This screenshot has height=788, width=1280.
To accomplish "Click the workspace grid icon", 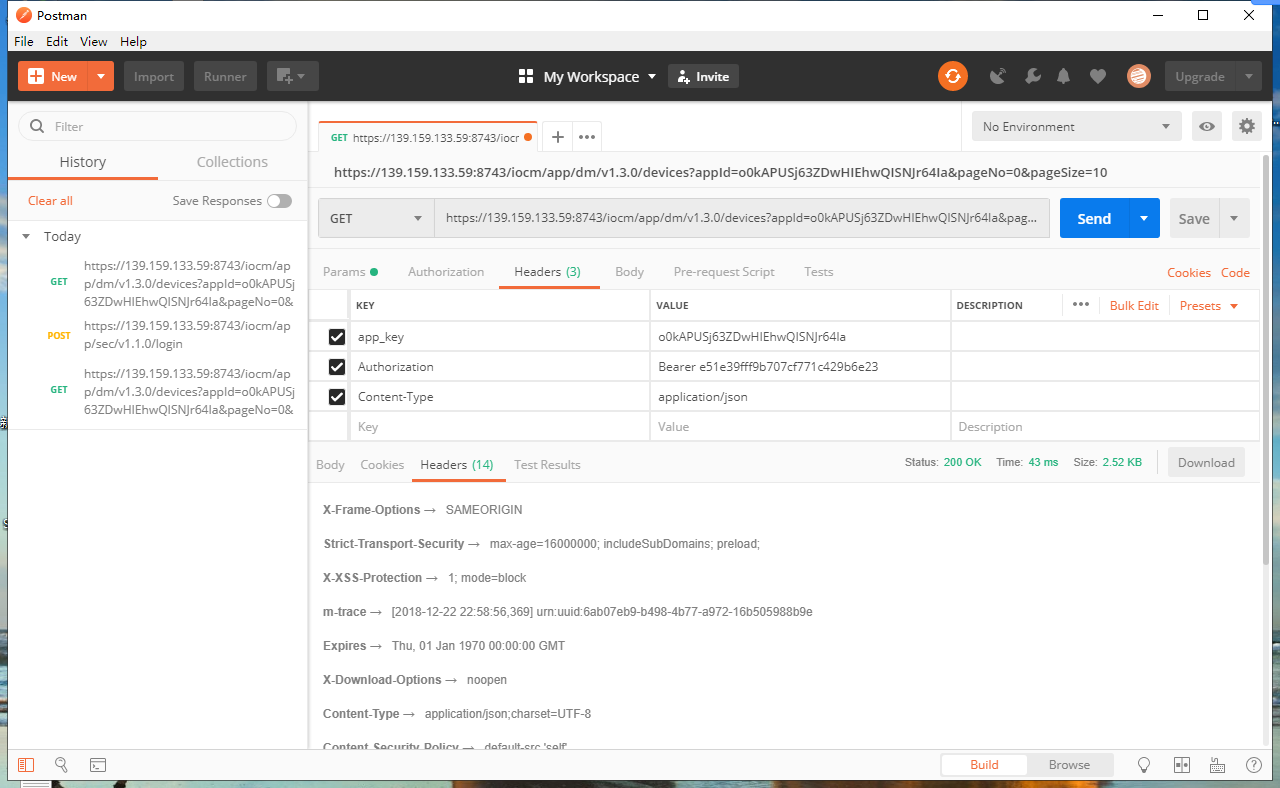I will pos(526,77).
